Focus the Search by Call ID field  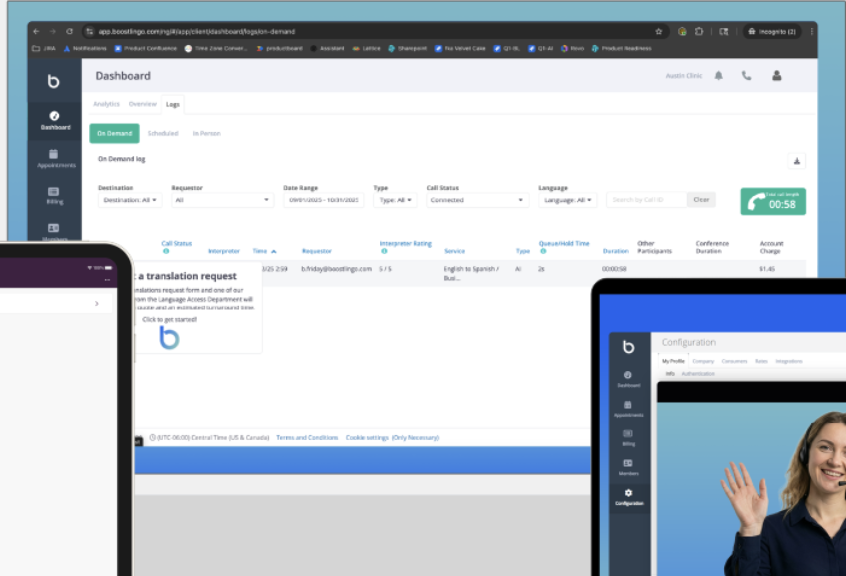click(646, 200)
